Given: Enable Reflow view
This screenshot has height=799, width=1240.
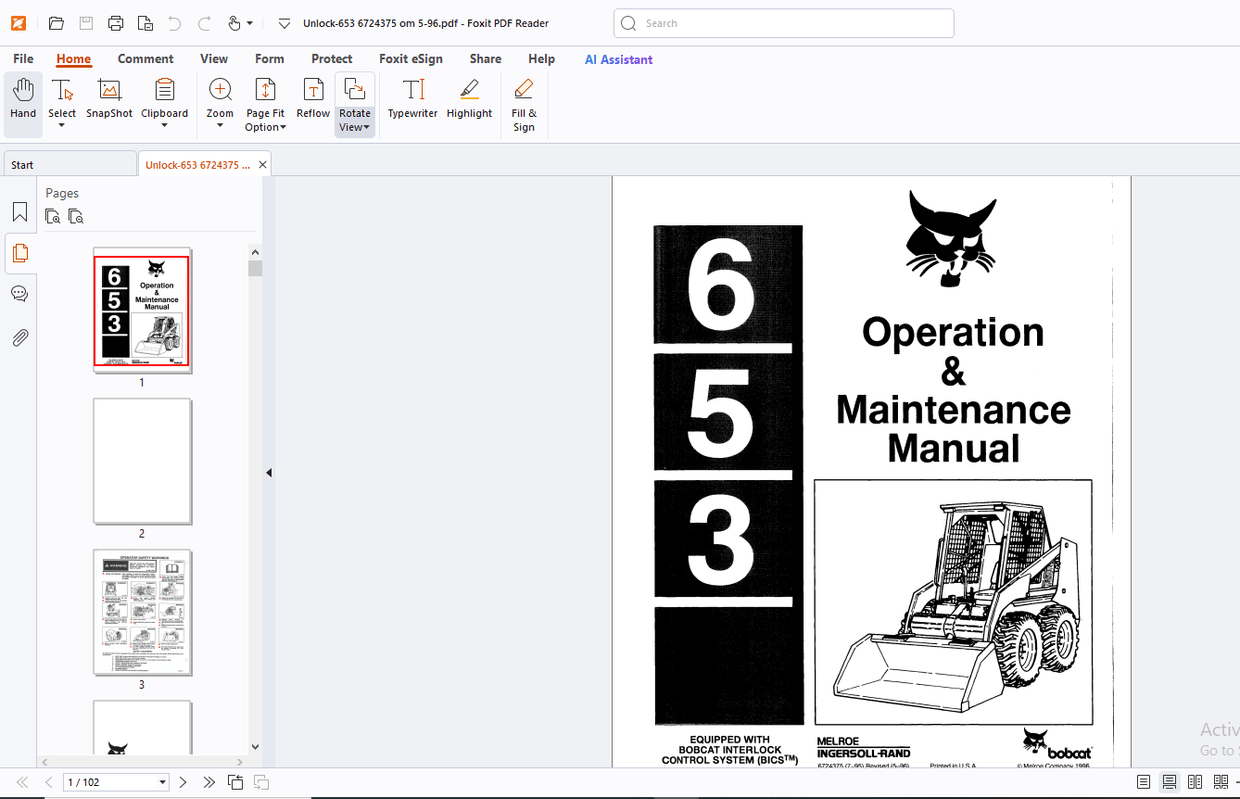Looking at the screenshot, I should coord(313,100).
